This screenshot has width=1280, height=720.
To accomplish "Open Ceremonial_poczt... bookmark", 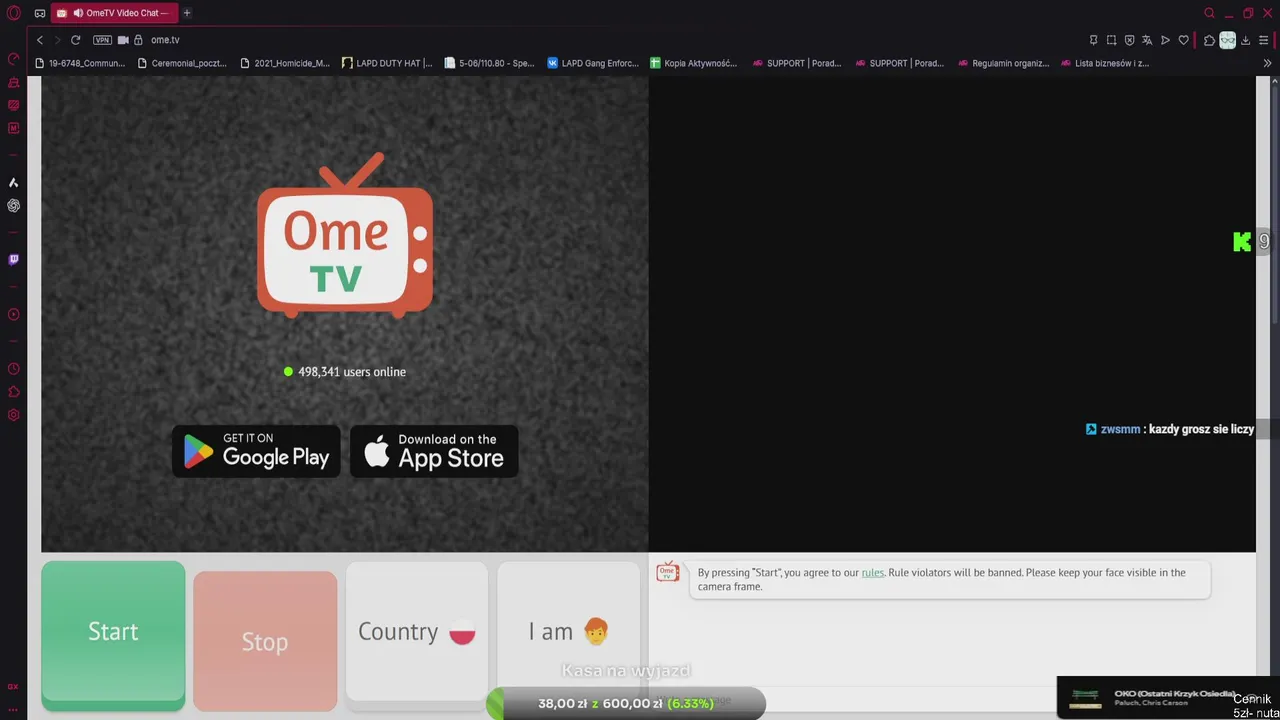I will point(182,63).
